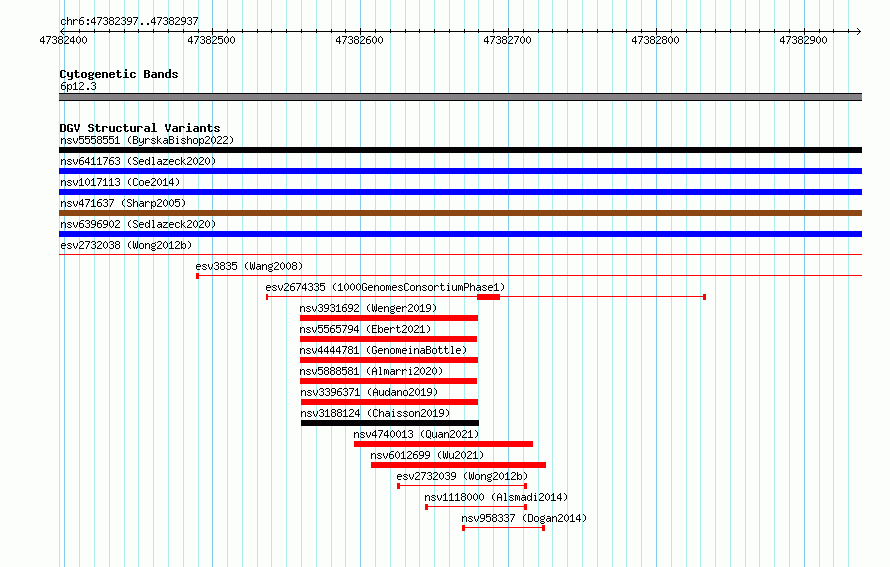
Task: Open nsv3188124 (Chaisson2019) variant label
Action: (375, 413)
